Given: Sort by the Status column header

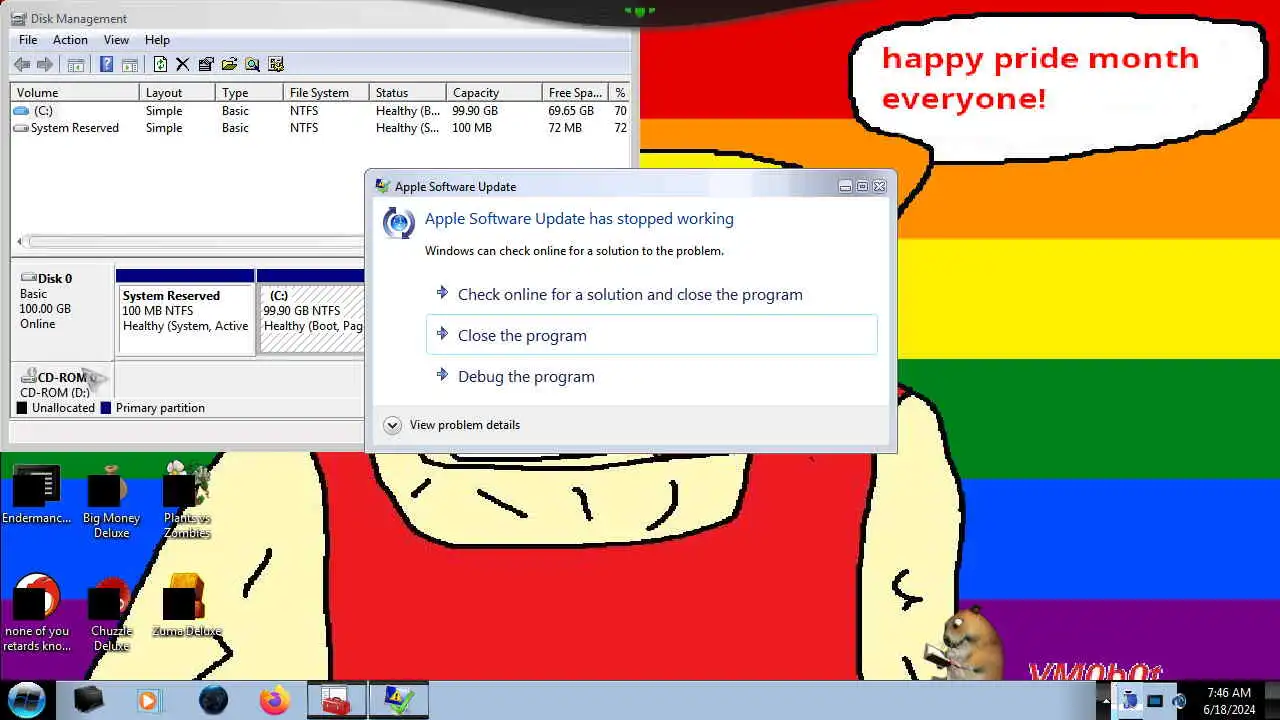Looking at the screenshot, I should [408, 92].
